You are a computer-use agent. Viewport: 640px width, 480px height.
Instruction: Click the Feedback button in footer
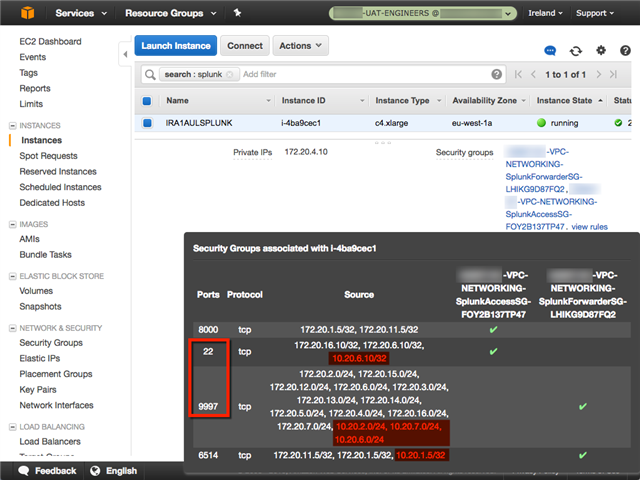(x=47, y=471)
